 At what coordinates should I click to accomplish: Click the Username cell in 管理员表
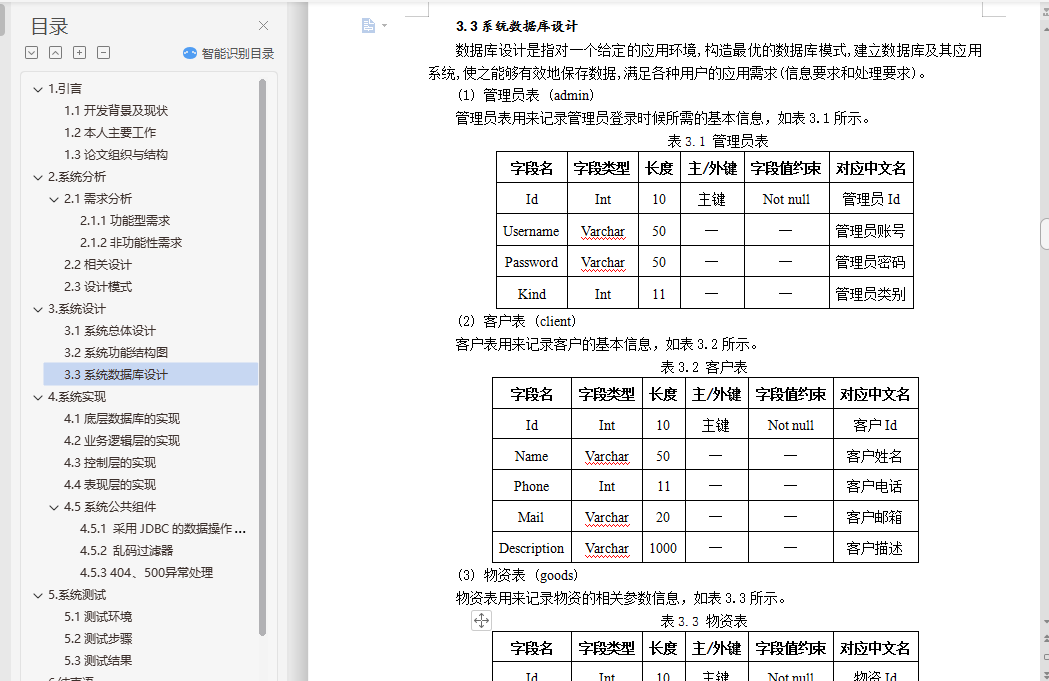click(x=531, y=231)
